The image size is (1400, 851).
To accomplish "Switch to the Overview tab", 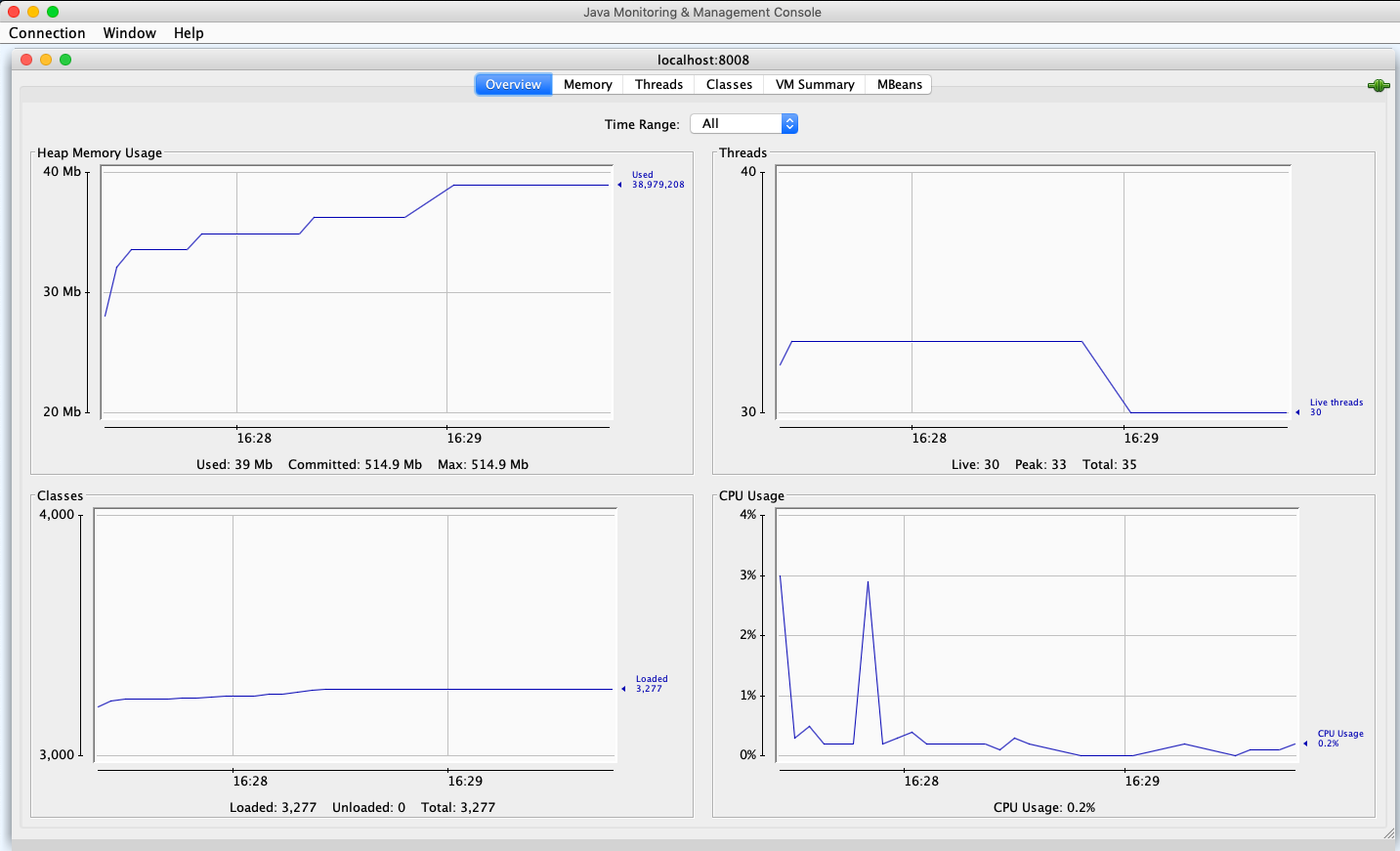I will click(513, 85).
